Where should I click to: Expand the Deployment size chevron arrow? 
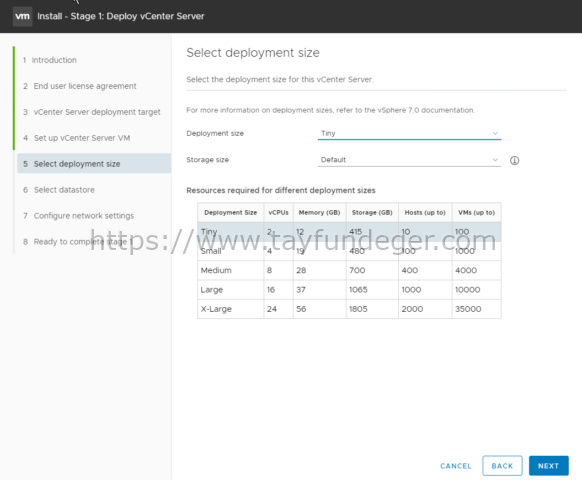495,133
